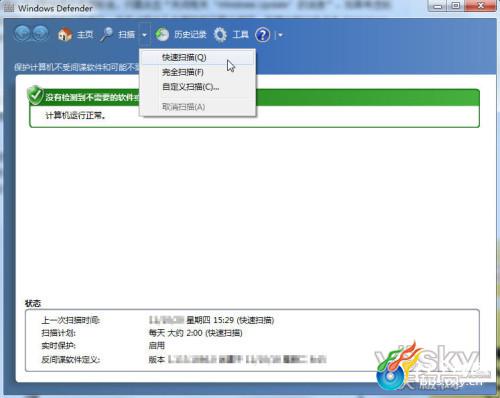Click the 扫描 Scan text label
The height and width of the screenshot is (398, 500).
(127, 35)
